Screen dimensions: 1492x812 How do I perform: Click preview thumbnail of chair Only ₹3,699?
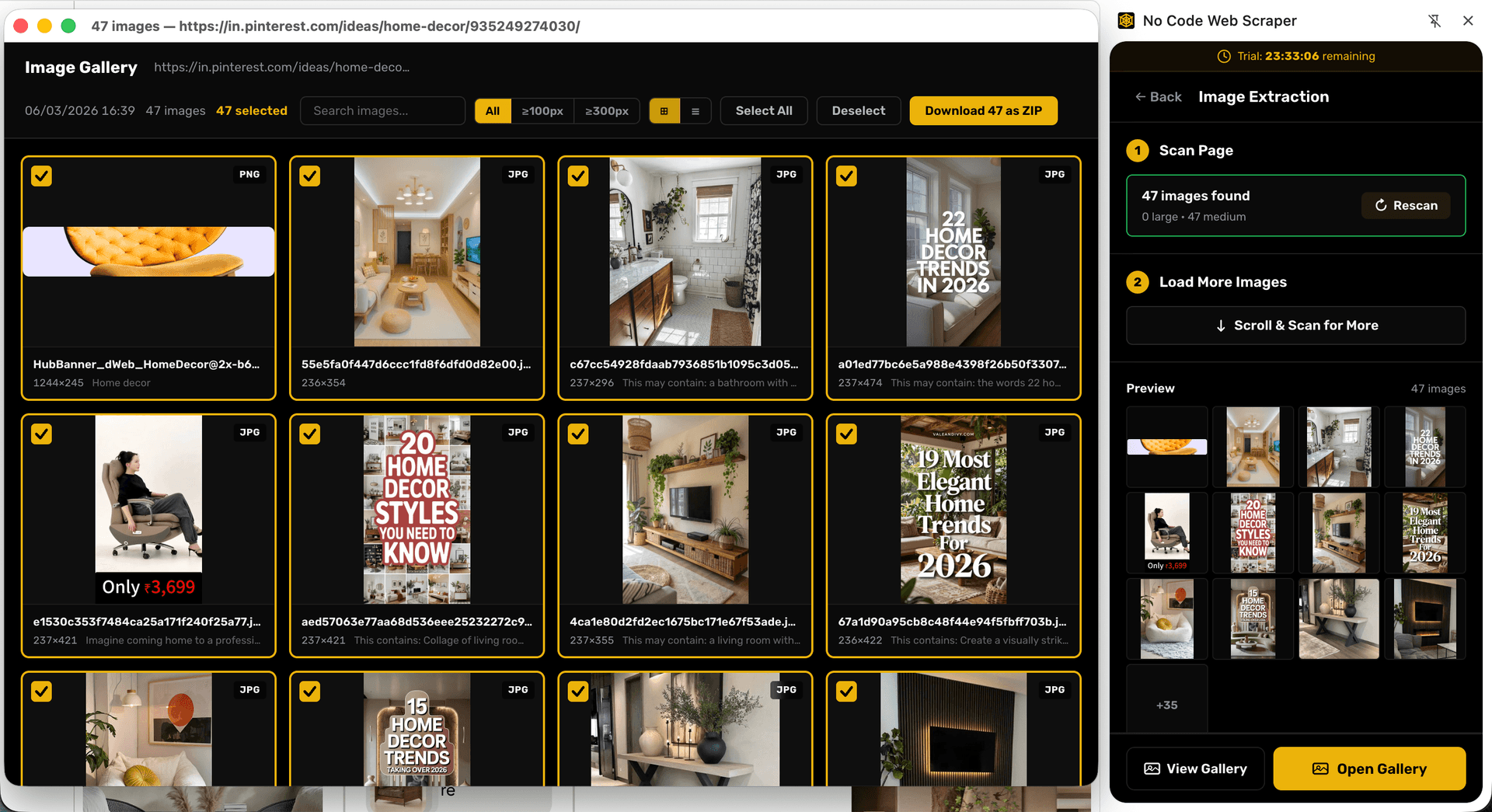pos(1167,533)
